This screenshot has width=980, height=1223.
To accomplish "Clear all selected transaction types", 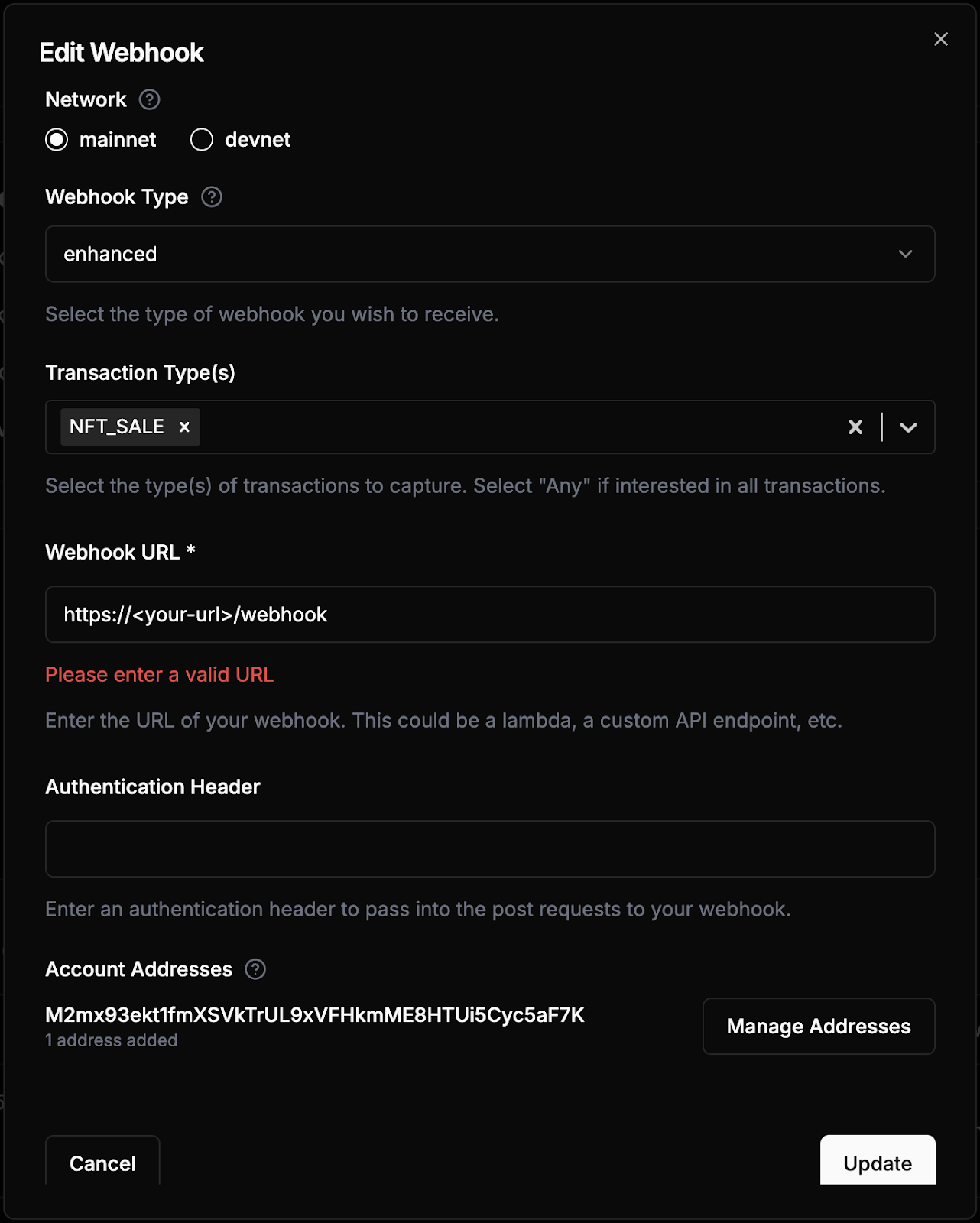I will pos(855,427).
